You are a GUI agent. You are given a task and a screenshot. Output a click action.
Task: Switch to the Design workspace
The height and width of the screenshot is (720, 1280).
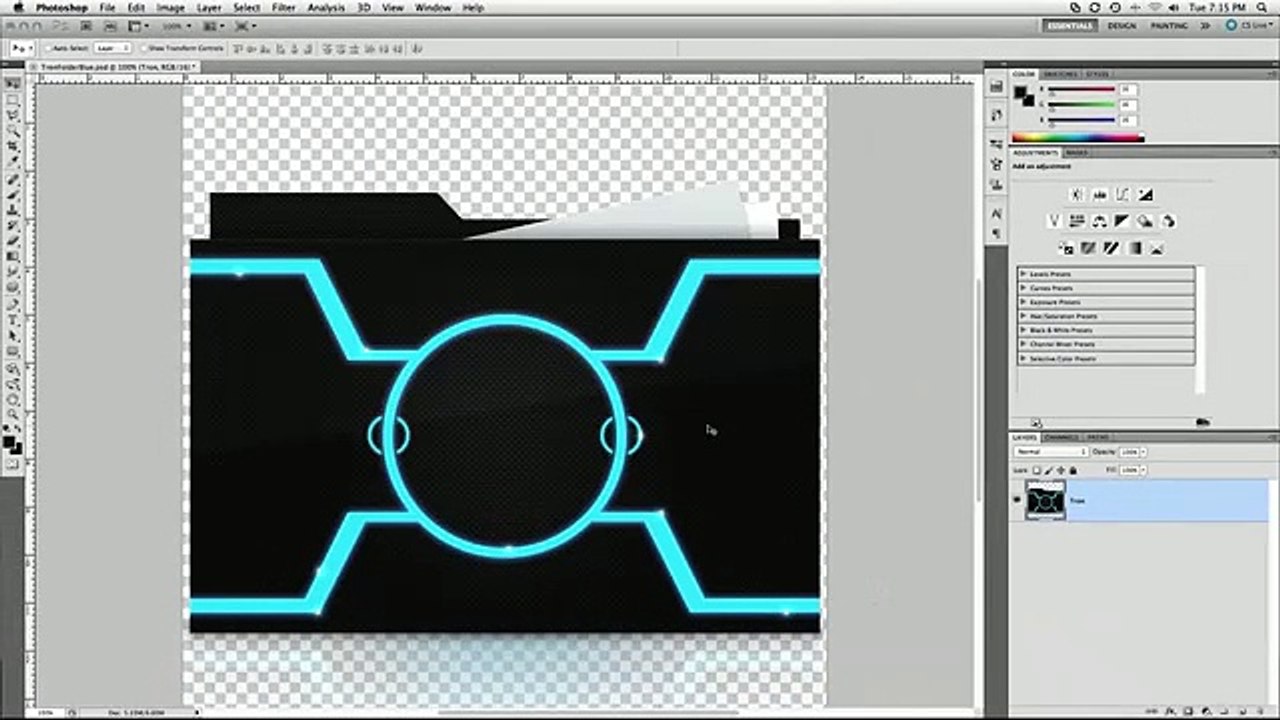1121,26
